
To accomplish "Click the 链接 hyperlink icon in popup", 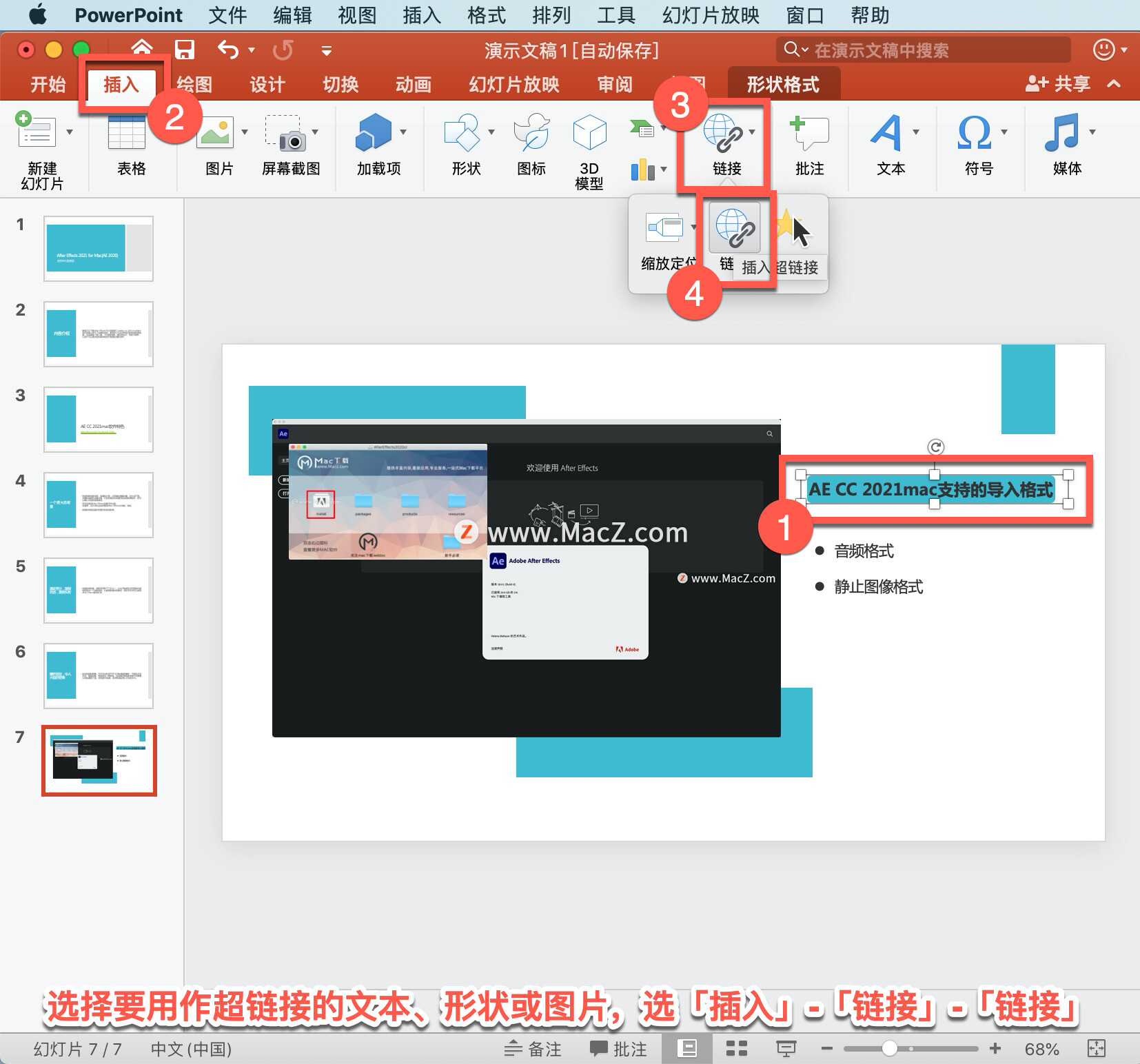I will (x=735, y=227).
